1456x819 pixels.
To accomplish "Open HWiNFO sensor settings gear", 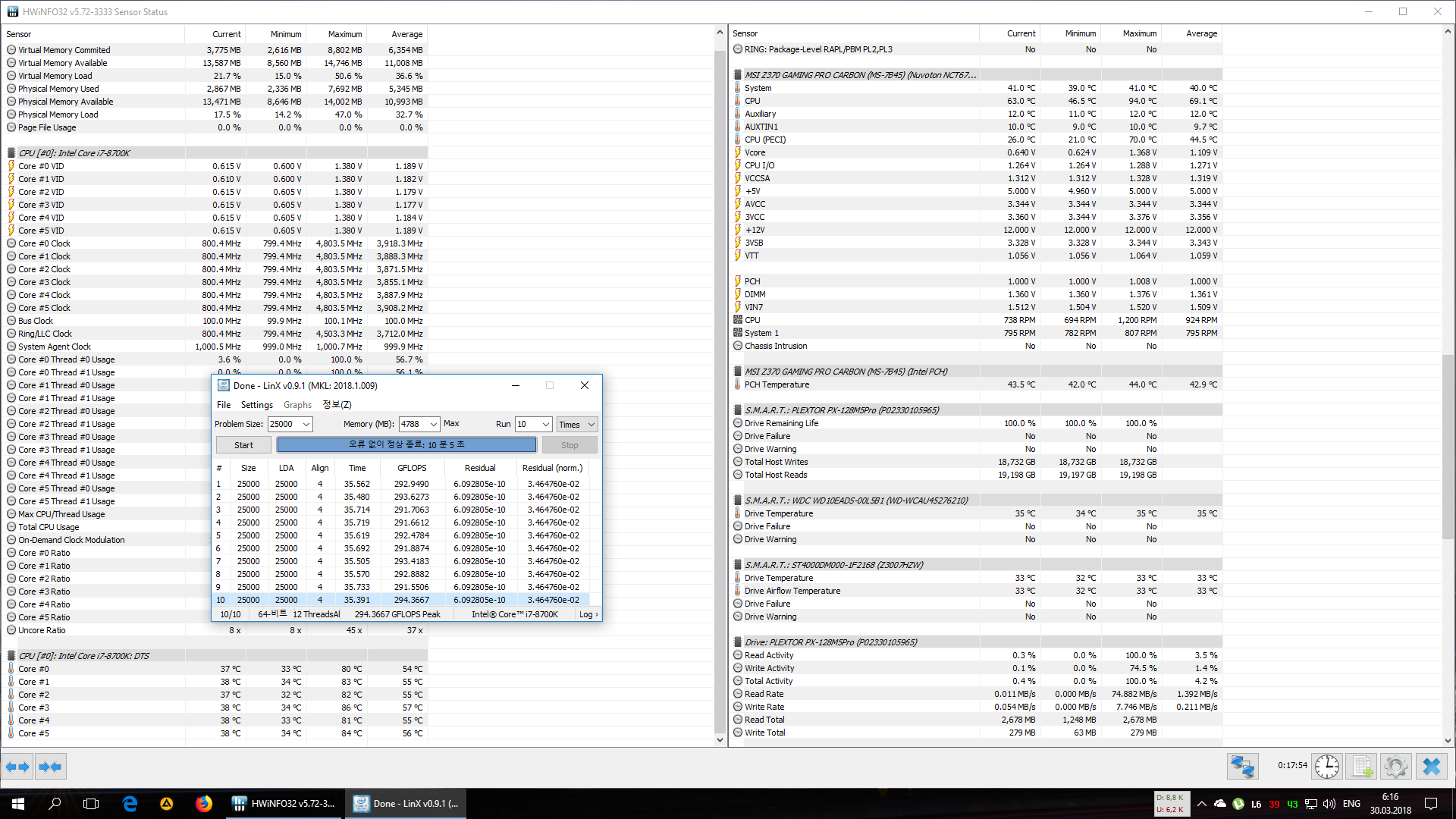I will [1395, 767].
